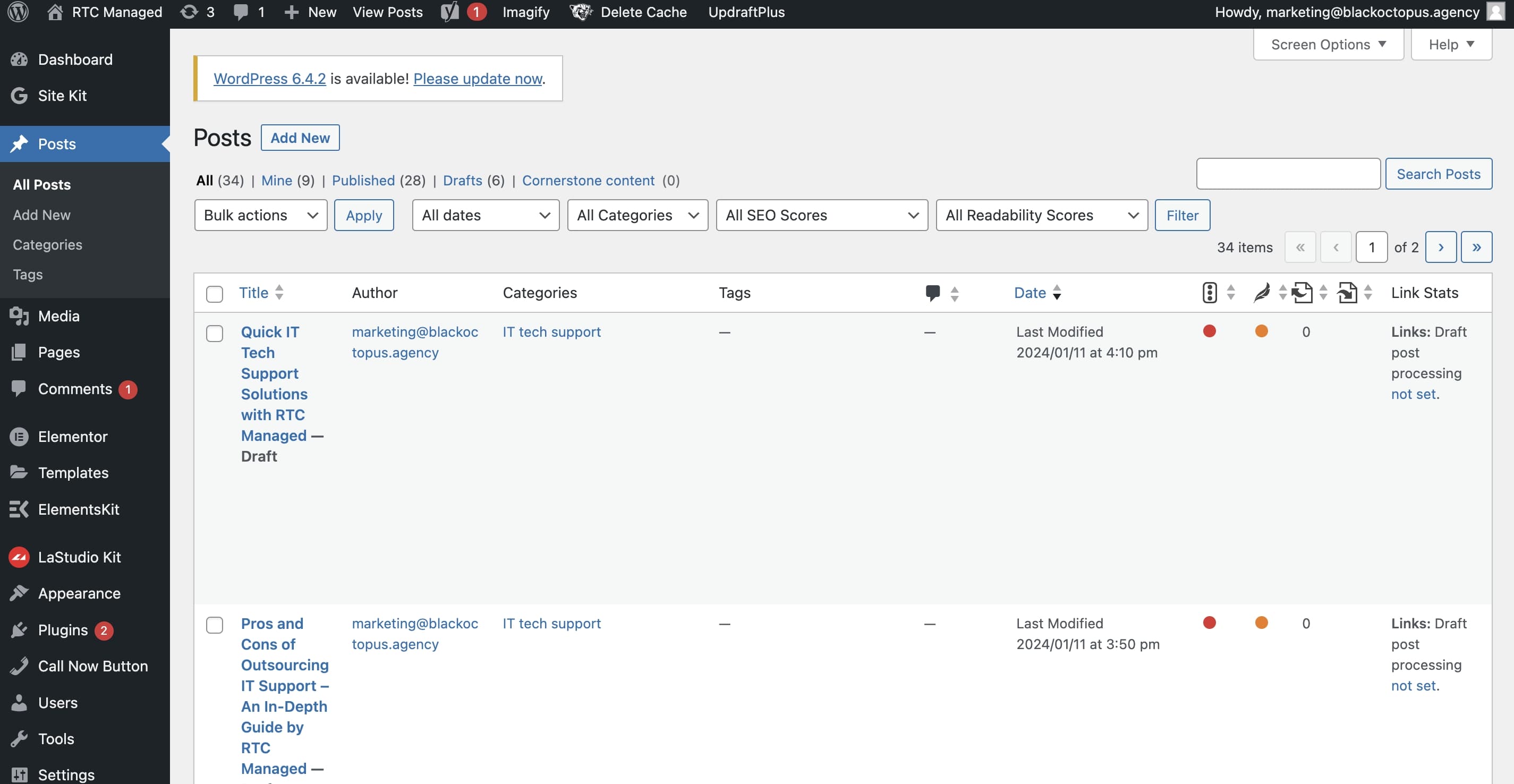Screen dimensions: 1514x784
Task: Click into the search posts field
Action: point(1288,174)
